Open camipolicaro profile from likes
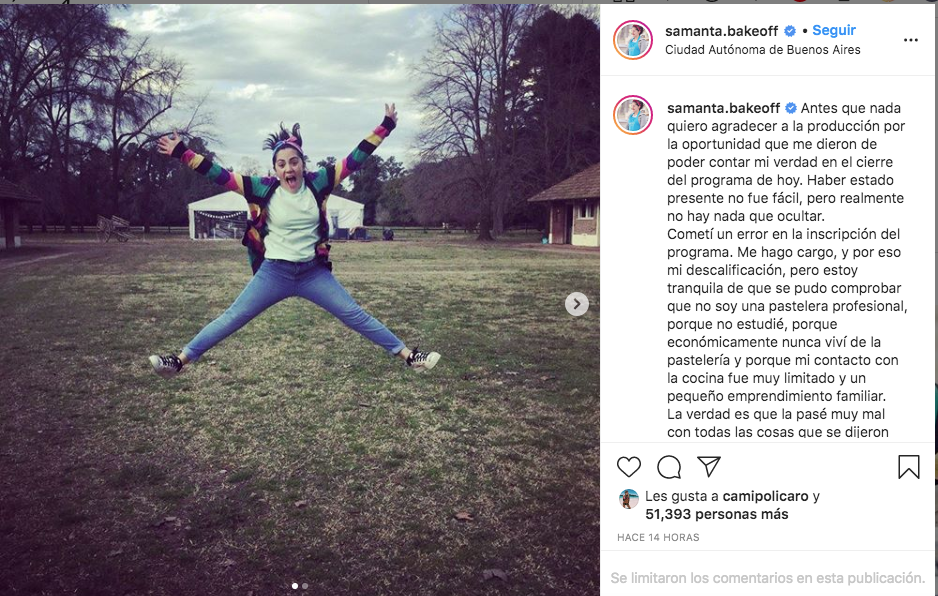The image size is (938, 596). click(765, 496)
